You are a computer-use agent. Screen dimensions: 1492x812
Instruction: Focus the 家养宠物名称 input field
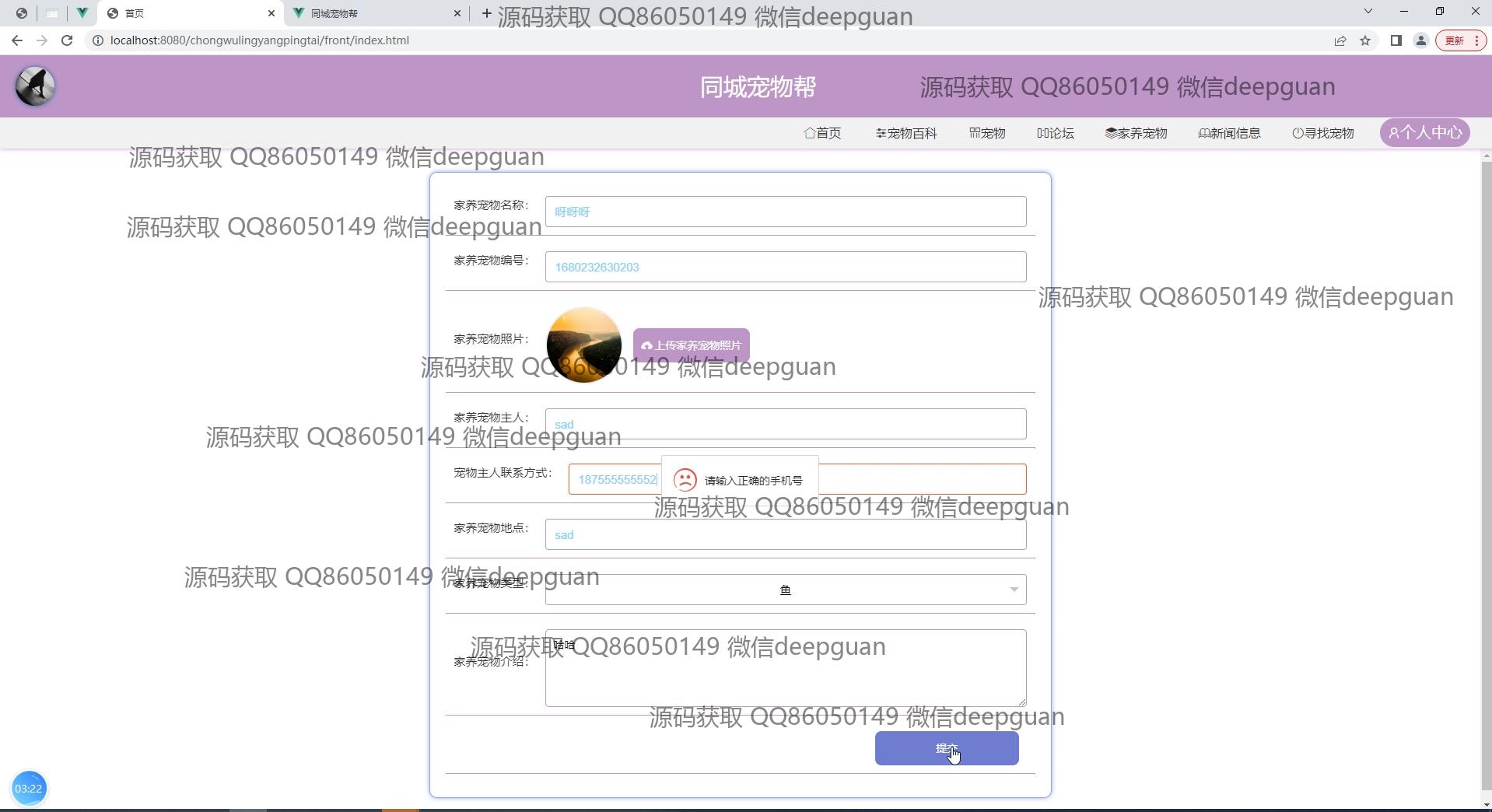tap(785, 212)
